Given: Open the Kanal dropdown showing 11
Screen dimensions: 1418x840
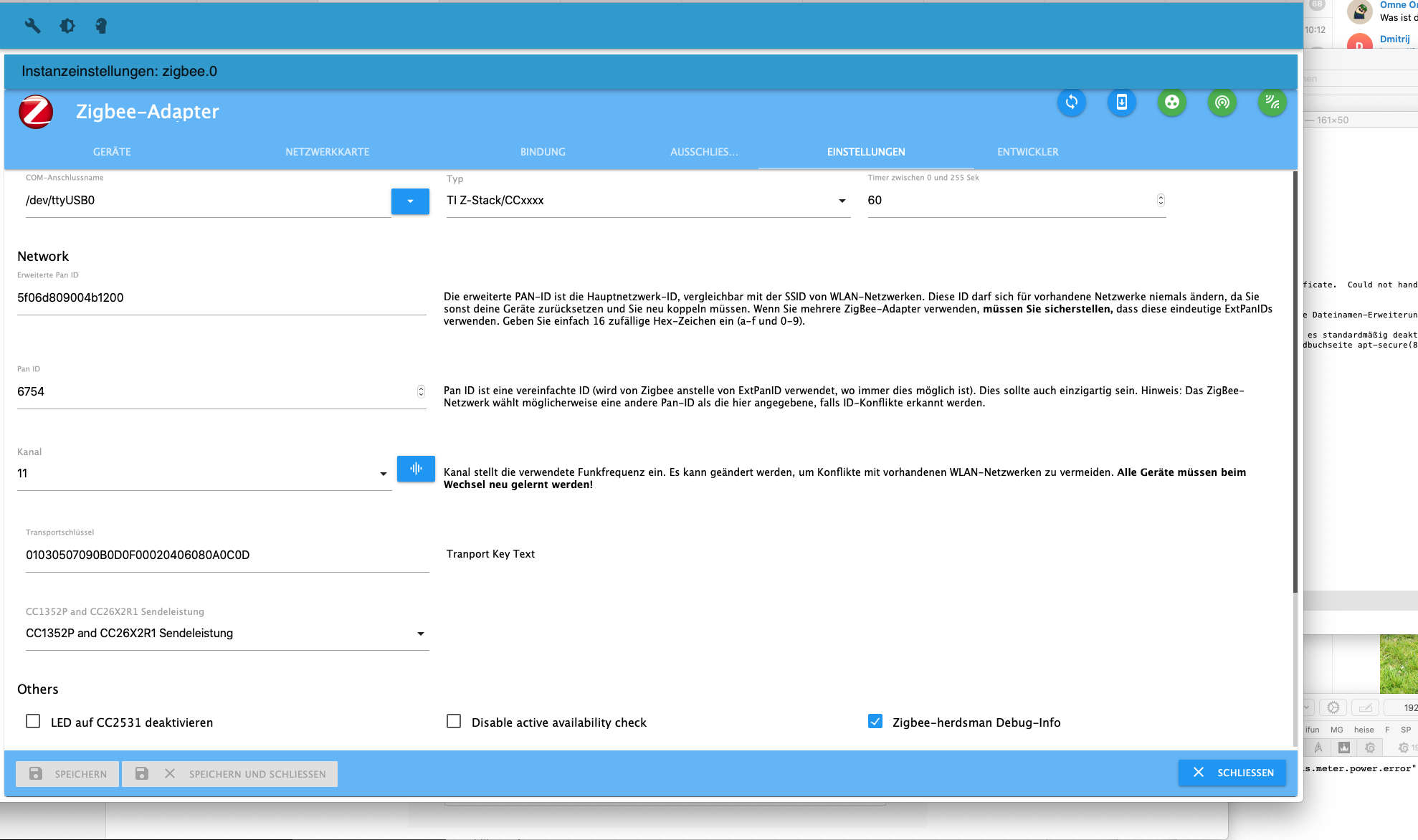Looking at the screenshot, I should 204,474.
